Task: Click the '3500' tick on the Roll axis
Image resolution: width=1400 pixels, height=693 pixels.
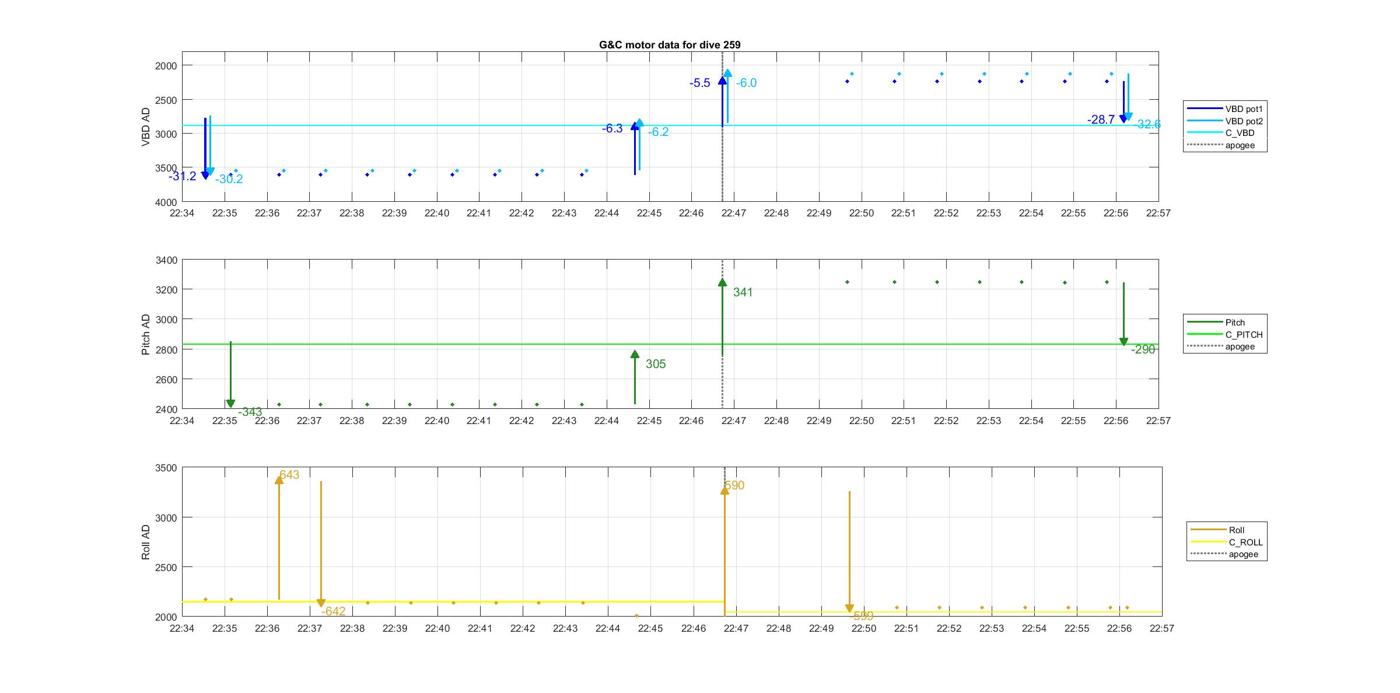Action: click(166, 469)
